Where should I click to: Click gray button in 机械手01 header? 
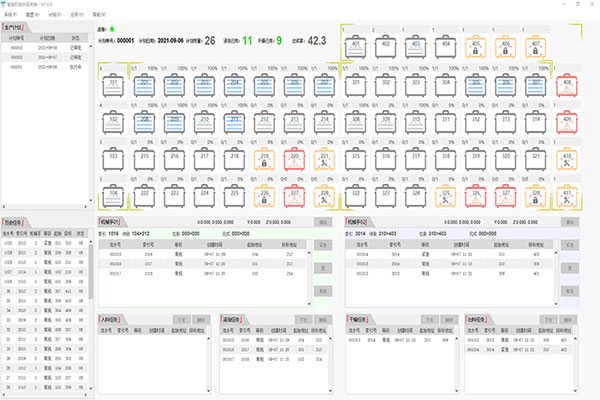[323, 222]
